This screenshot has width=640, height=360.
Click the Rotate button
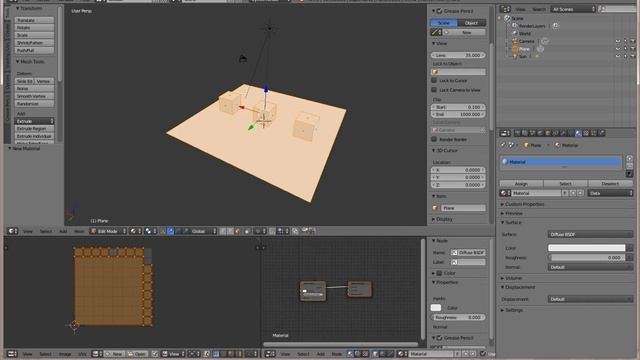[x=34, y=28]
